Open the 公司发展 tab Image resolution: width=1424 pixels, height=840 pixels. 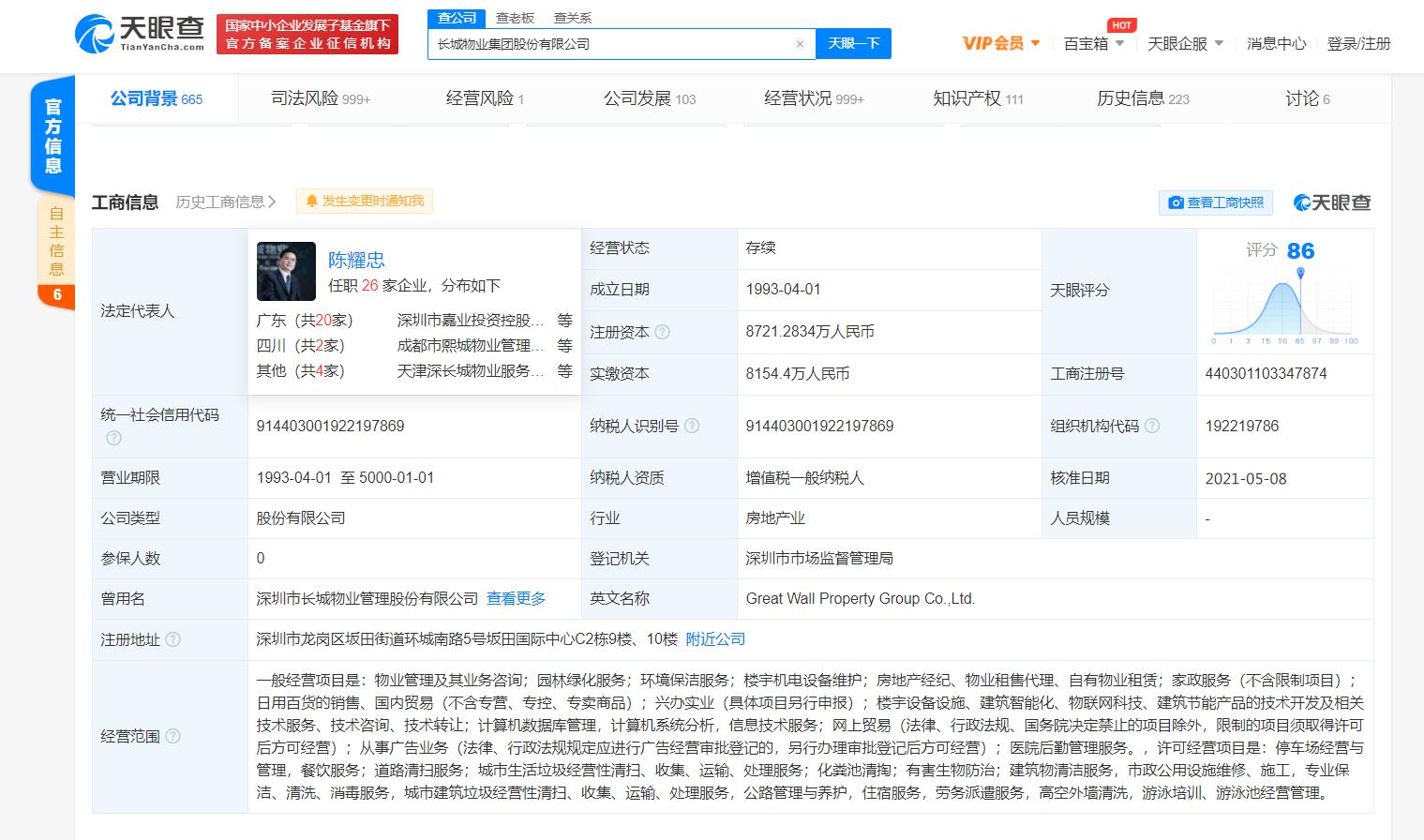(x=650, y=98)
